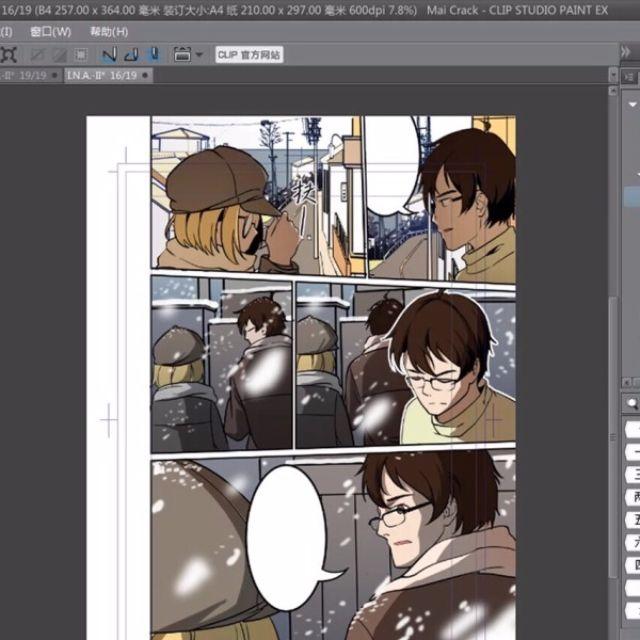Select the blue highlighted item in right panel
Viewport: 640px width, 640px height.
pos(632,198)
